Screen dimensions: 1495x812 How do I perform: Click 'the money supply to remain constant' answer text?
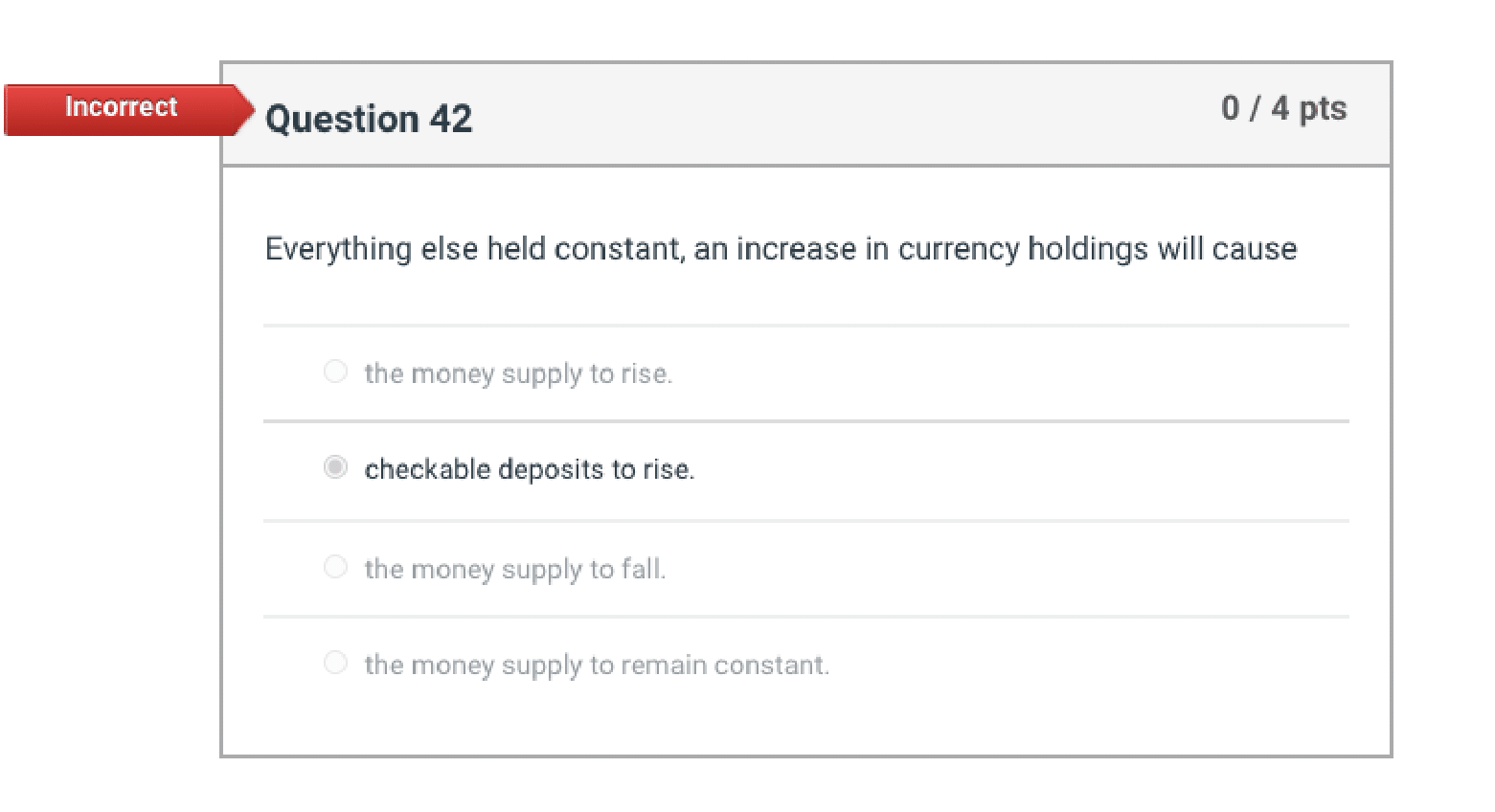pyautogui.click(x=597, y=664)
